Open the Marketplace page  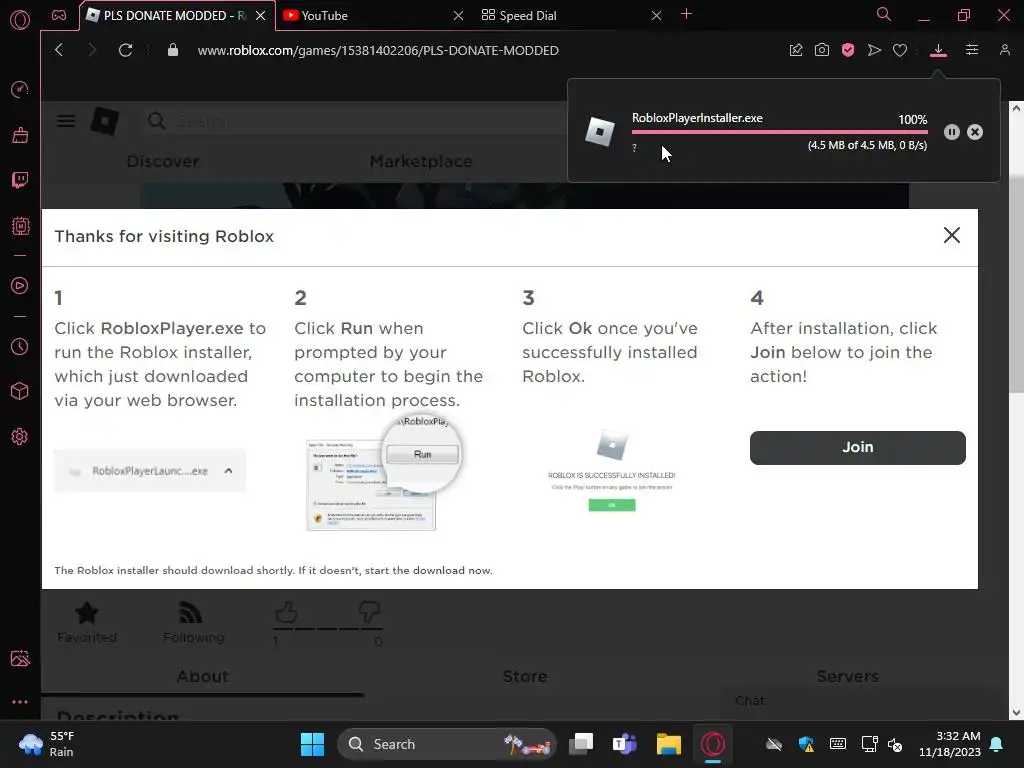421,161
